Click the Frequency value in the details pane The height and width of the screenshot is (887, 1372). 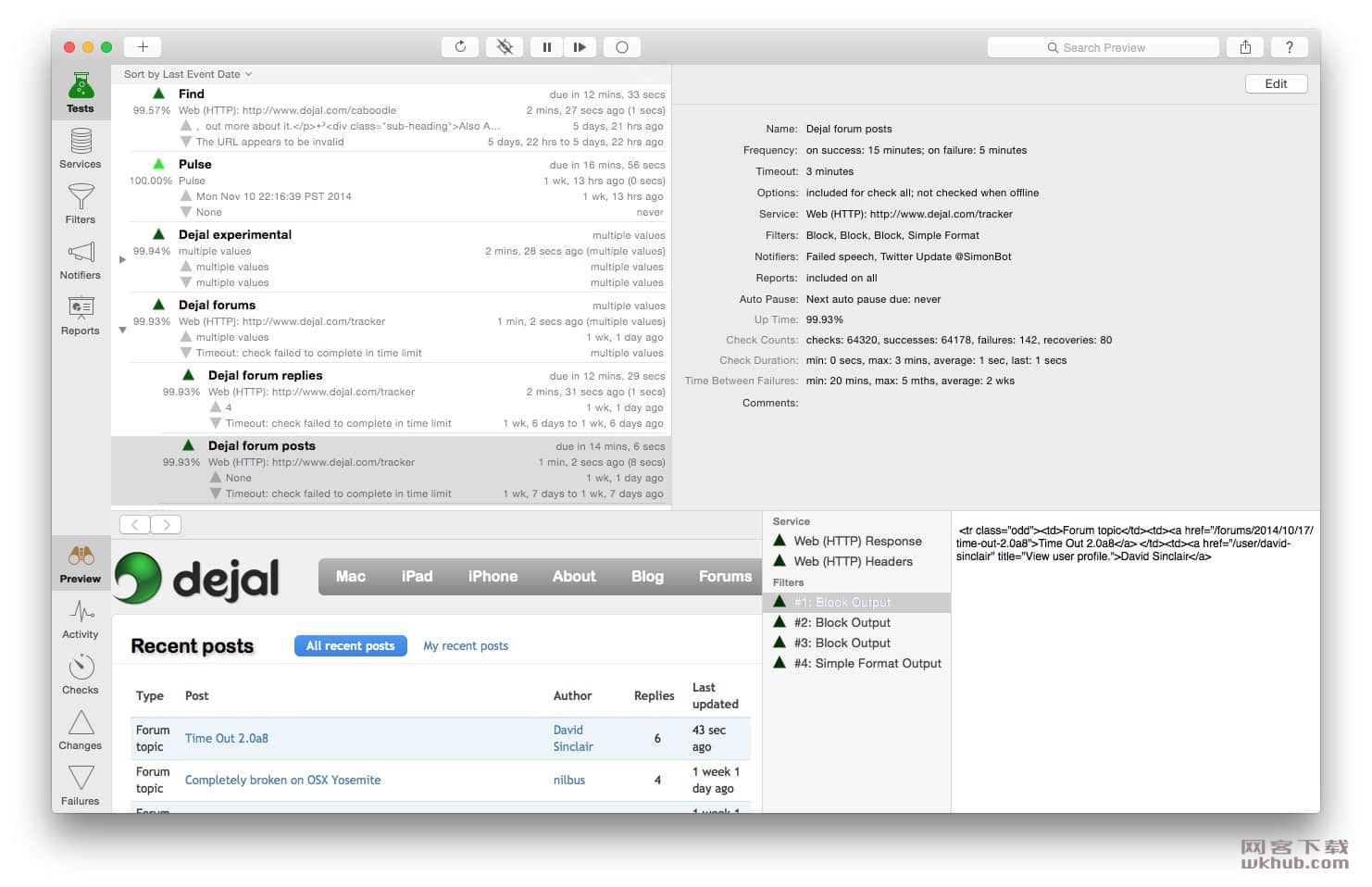tap(916, 150)
